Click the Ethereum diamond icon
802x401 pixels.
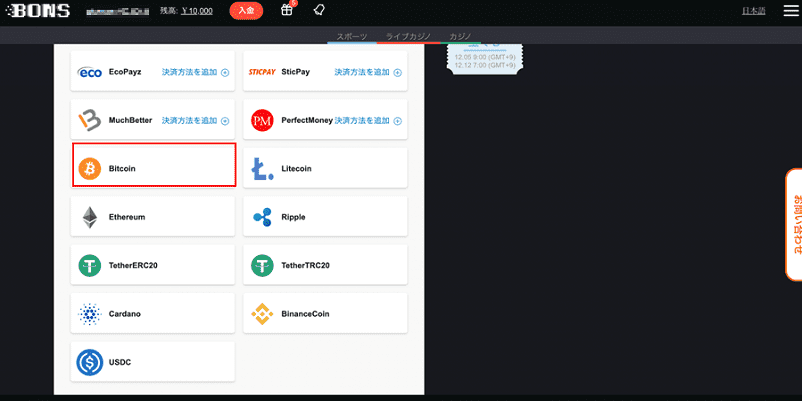click(90, 217)
